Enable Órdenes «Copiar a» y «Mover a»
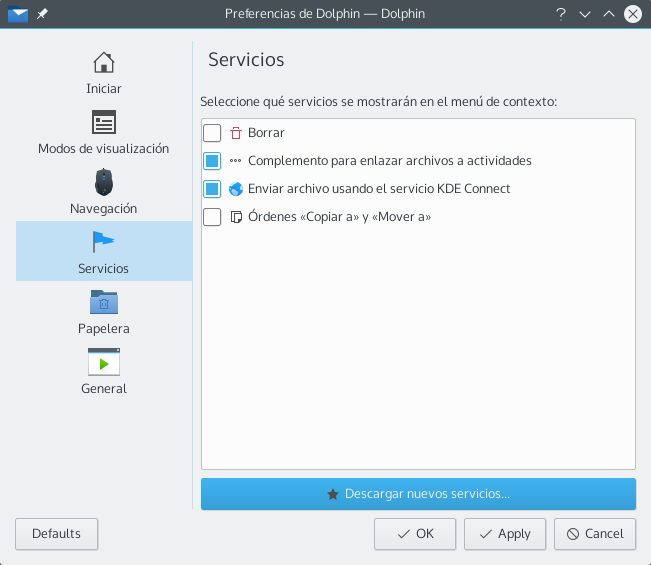Viewport: 651px width, 565px height. pyautogui.click(x=212, y=217)
